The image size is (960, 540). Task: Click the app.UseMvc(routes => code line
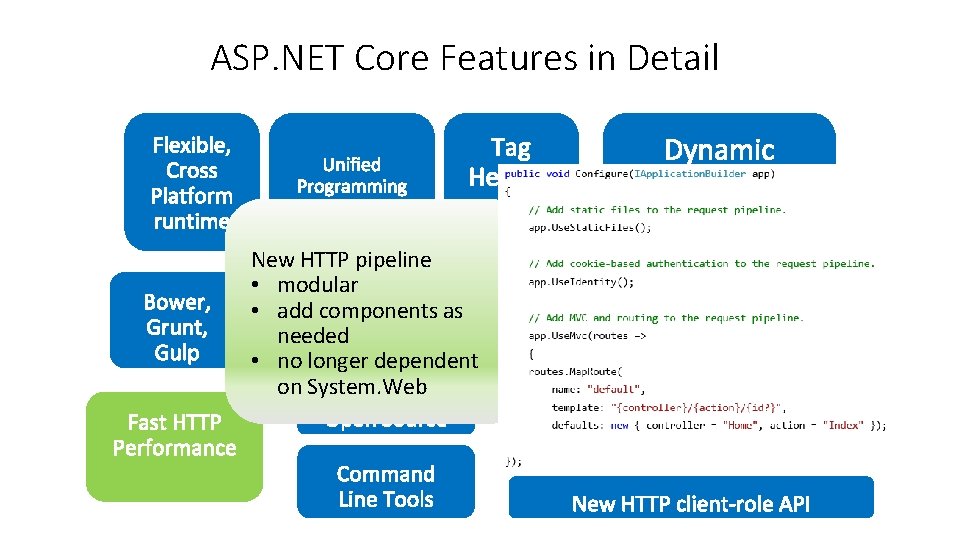point(587,336)
